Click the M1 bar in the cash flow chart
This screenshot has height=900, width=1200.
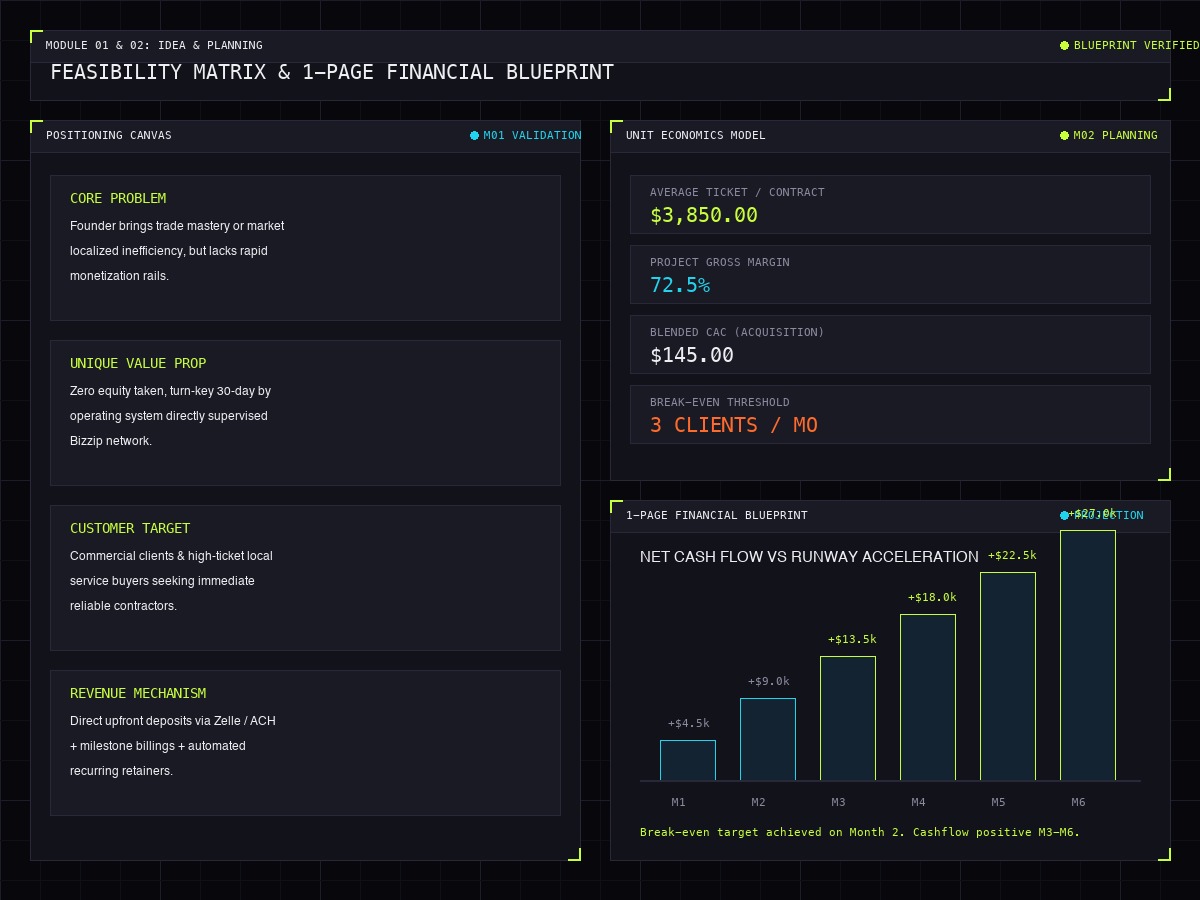point(688,760)
